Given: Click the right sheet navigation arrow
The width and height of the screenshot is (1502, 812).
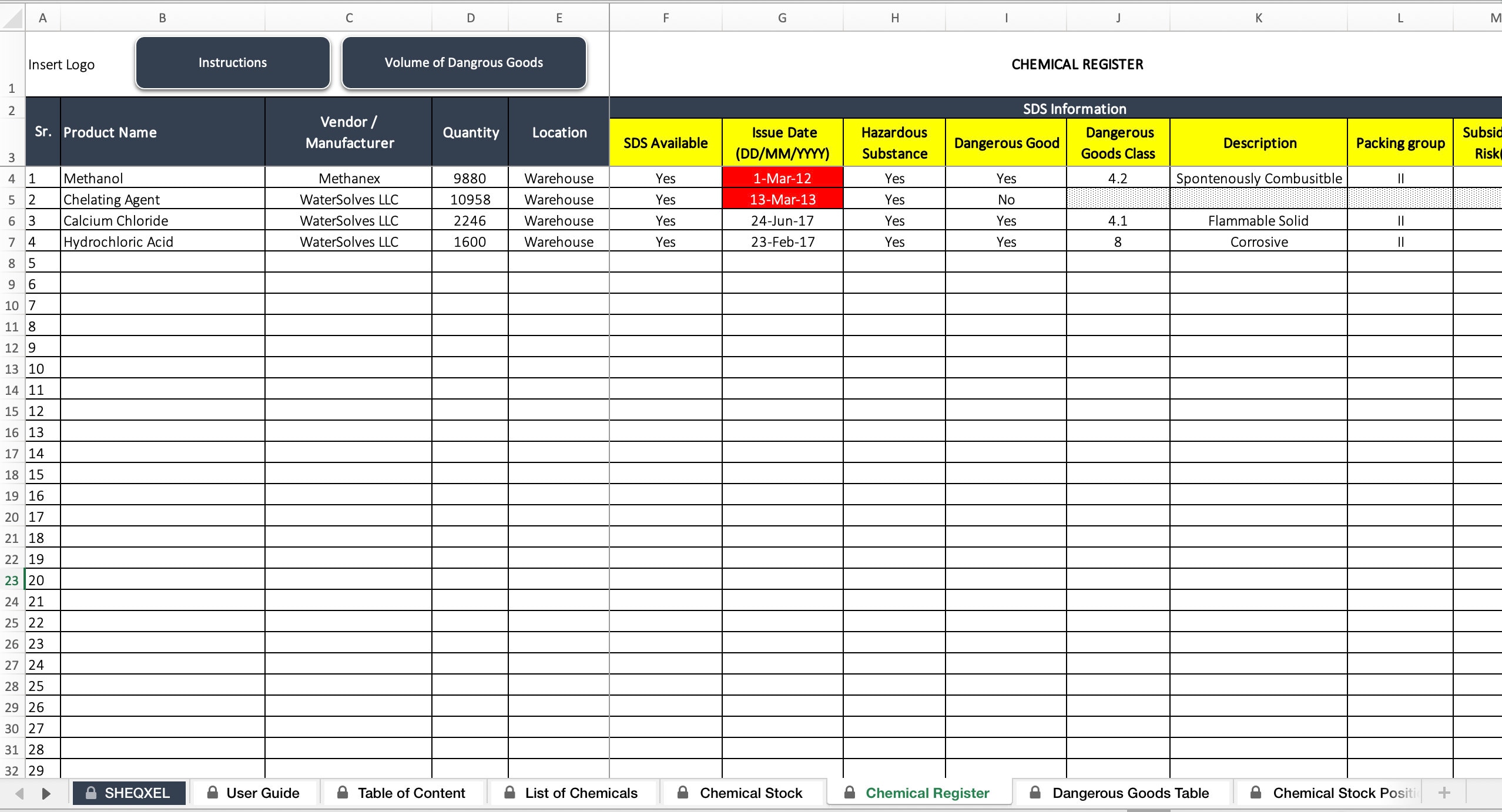Looking at the screenshot, I should [47, 793].
